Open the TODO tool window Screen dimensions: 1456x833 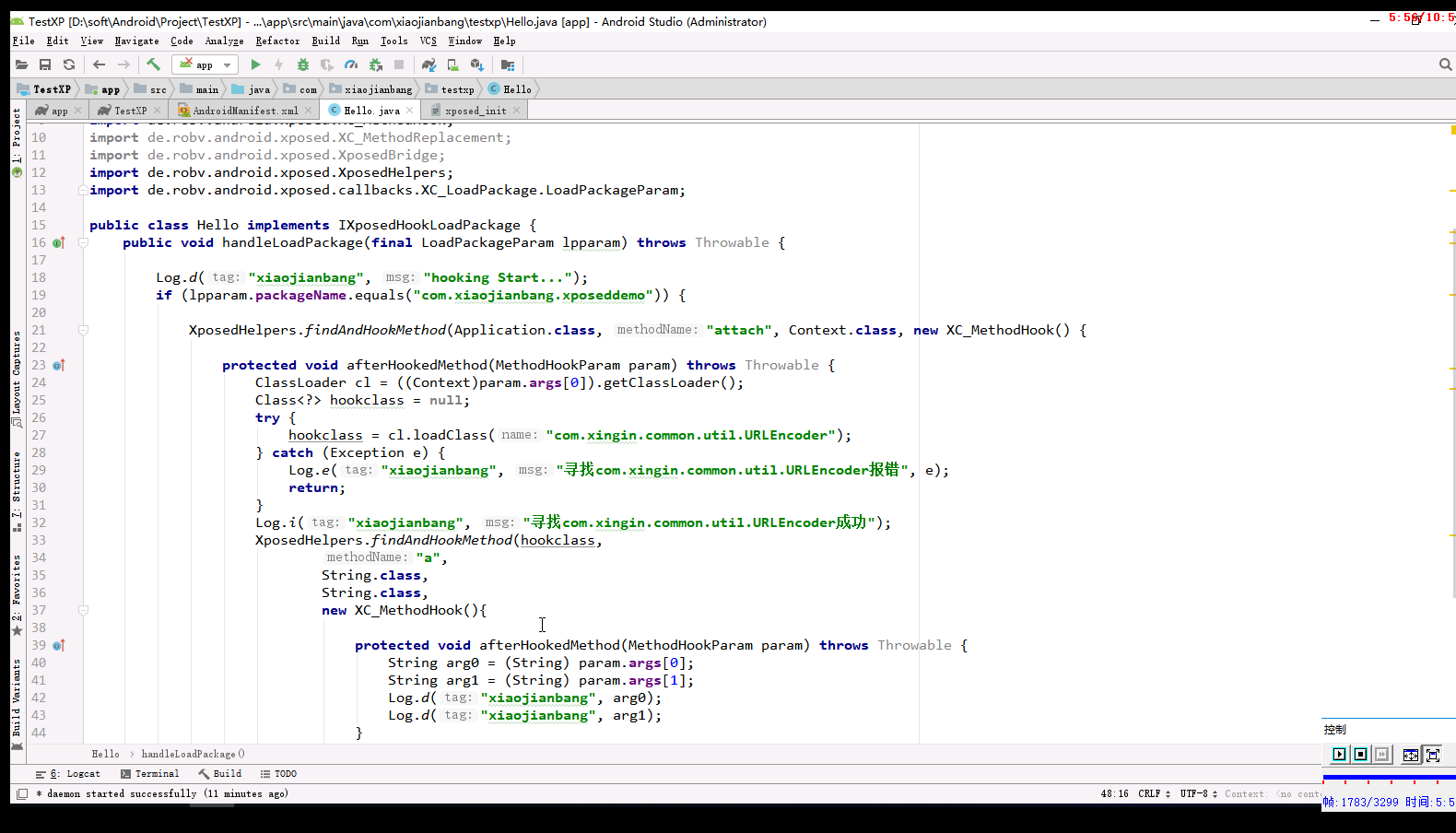click(x=278, y=774)
